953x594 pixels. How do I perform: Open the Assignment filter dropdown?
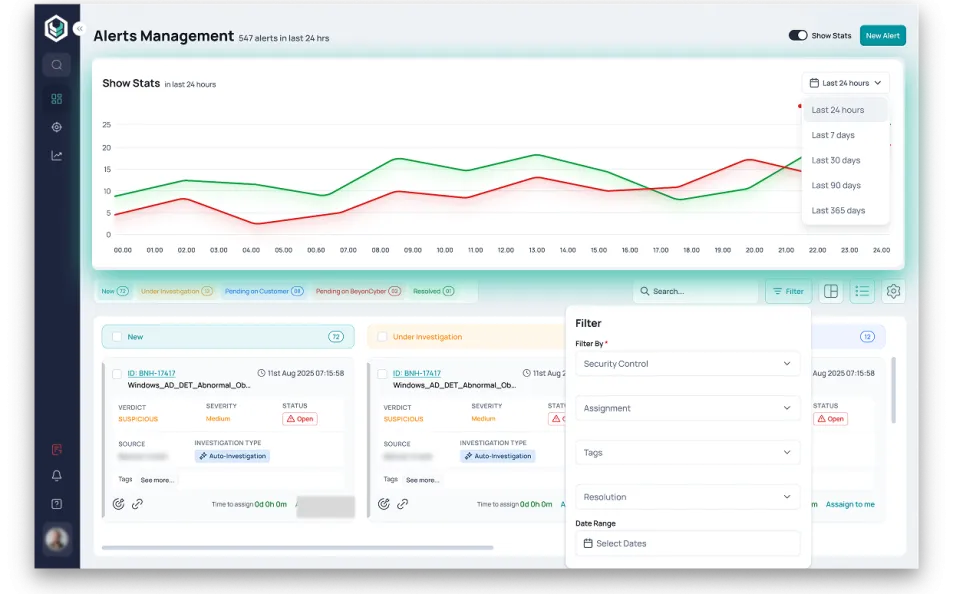click(x=687, y=408)
